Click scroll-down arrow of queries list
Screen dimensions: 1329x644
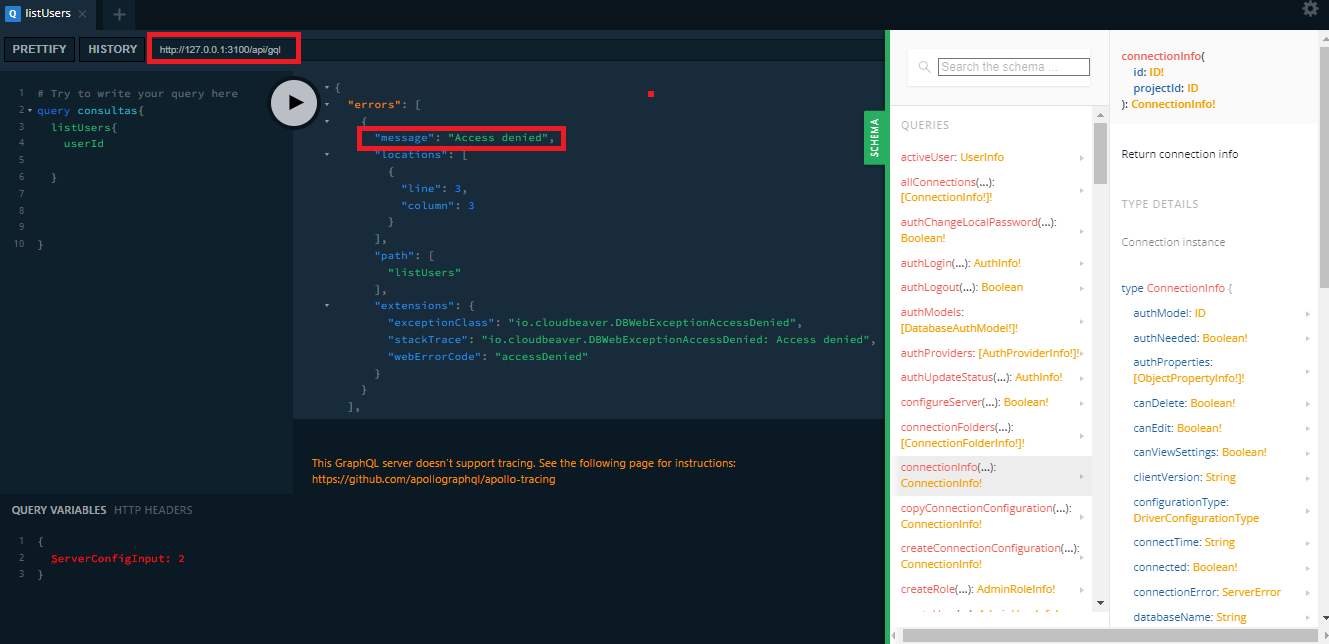[1100, 603]
